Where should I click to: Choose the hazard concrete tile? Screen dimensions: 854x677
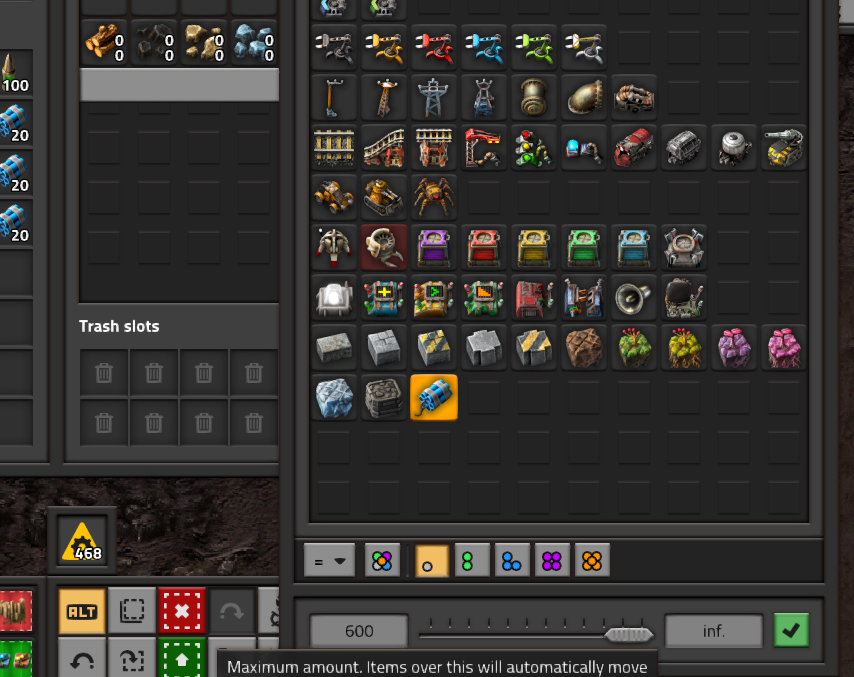coord(434,347)
